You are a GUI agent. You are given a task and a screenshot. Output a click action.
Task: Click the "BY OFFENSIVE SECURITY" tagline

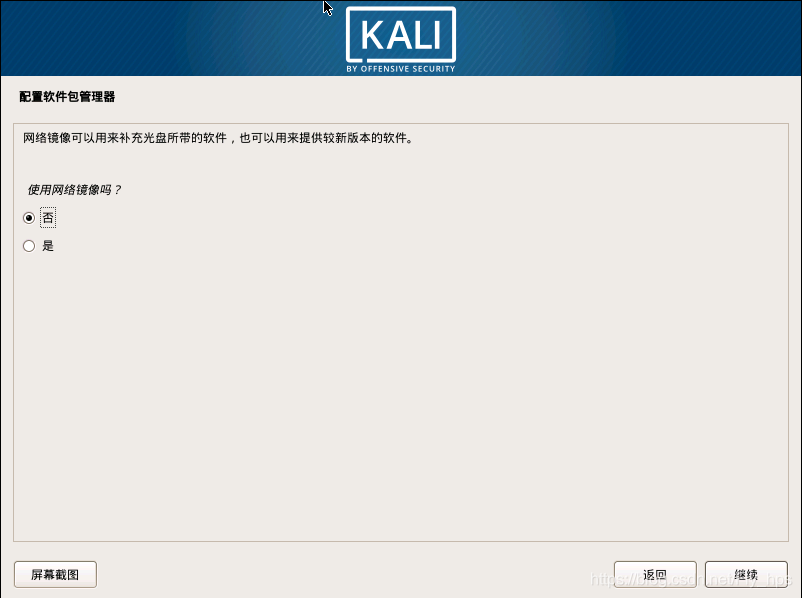pos(401,69)
